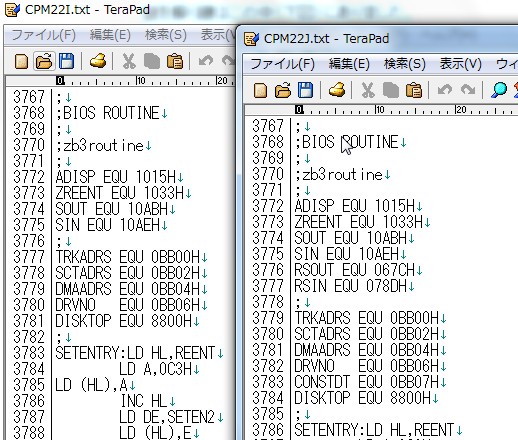This screenshot has height=440, width=518.
Task: Click line TRKADRS EQU 0BB00H in CPM22I
Action: 128,257
